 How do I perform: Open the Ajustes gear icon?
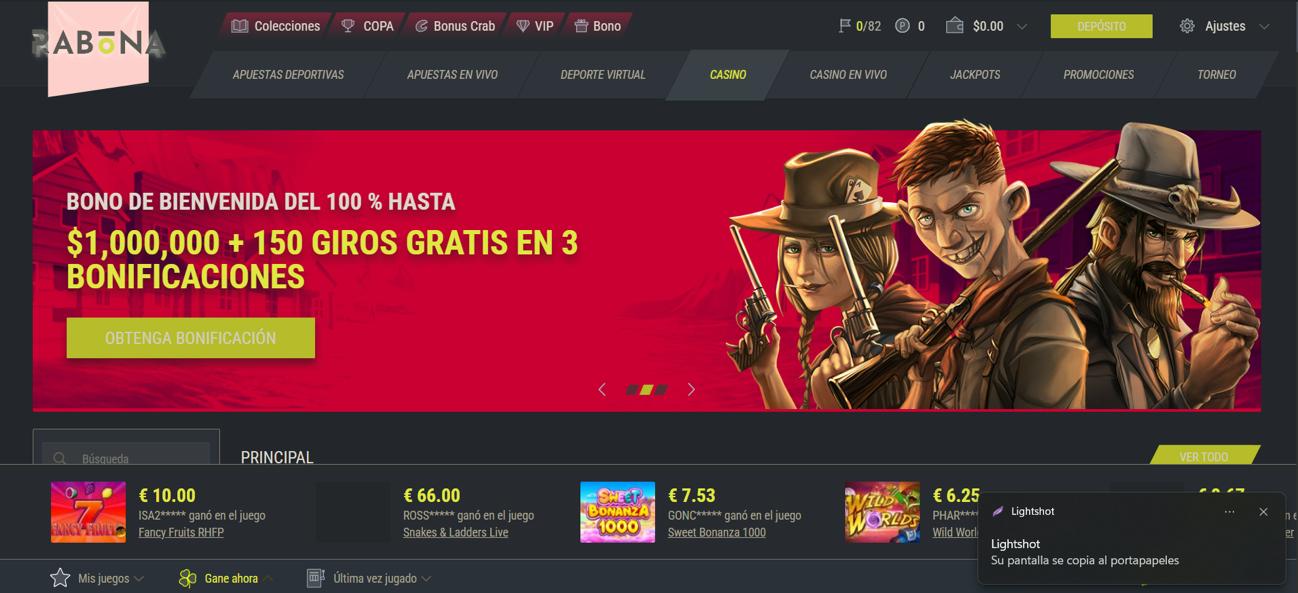1187,26
